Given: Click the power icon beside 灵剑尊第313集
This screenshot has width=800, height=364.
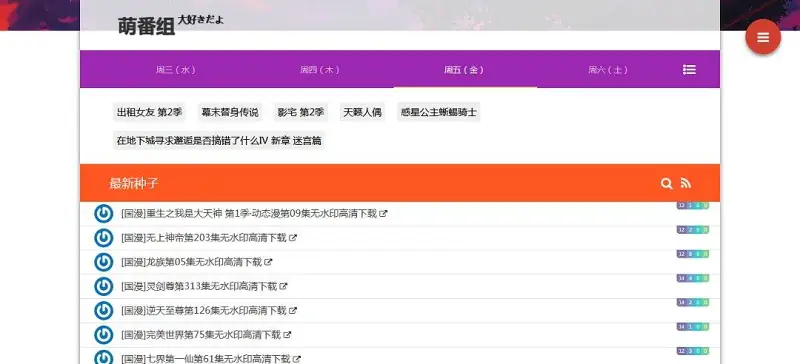Looking at the screenshot, I should (104, 286).
